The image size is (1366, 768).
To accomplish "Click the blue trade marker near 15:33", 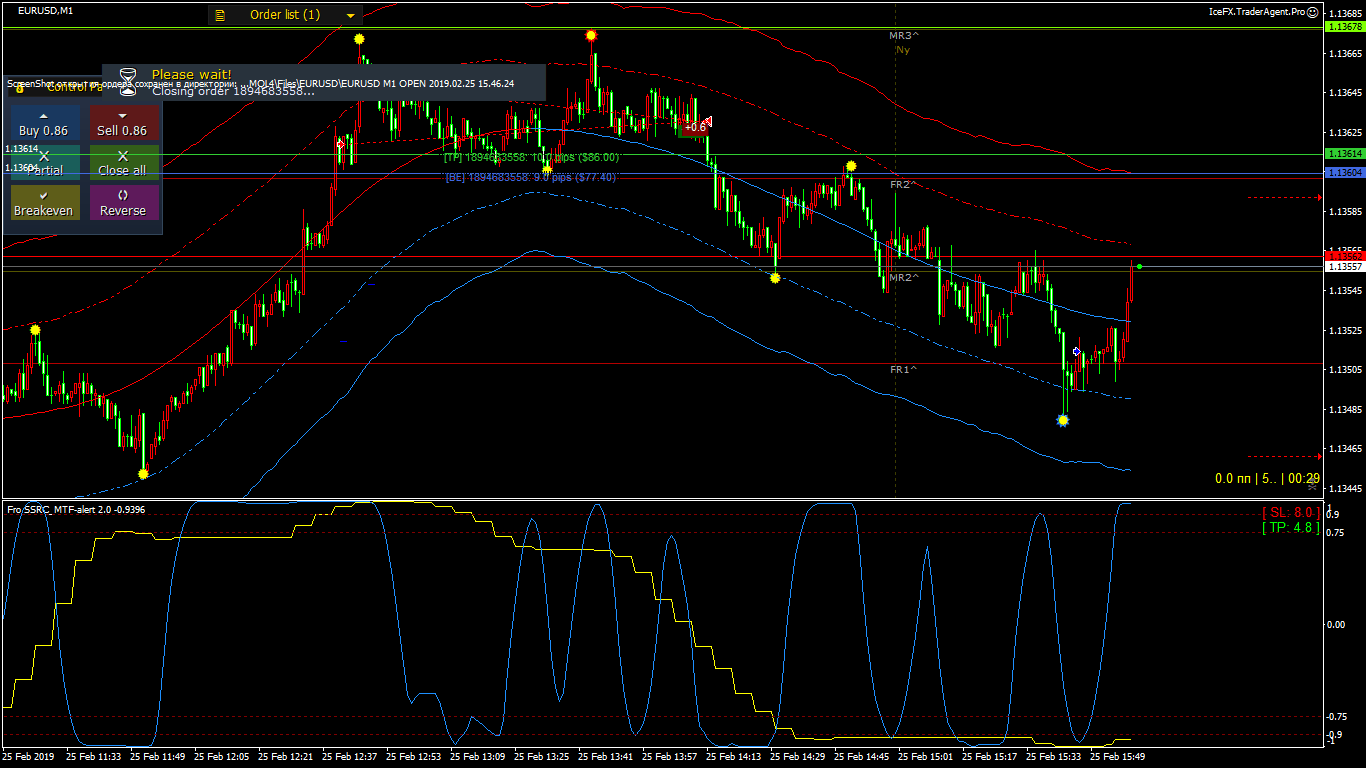I will coord(1076,352).
